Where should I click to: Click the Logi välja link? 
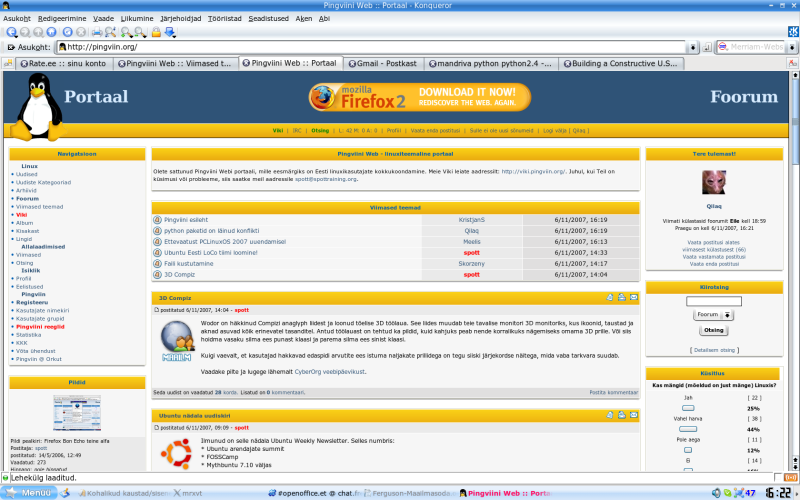pos(566,131)
